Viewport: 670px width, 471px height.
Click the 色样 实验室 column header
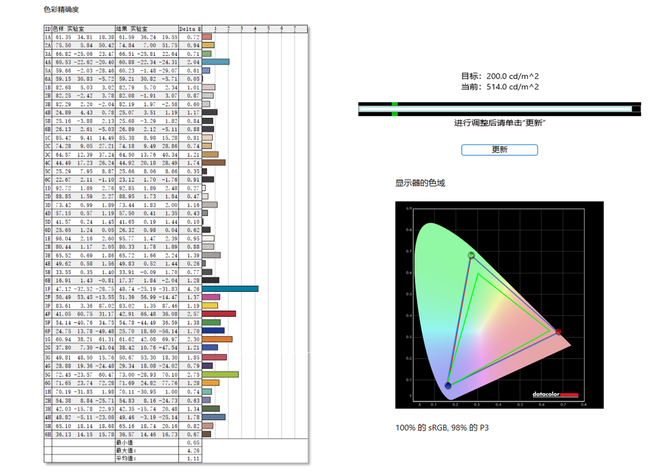tap(83, 29)
